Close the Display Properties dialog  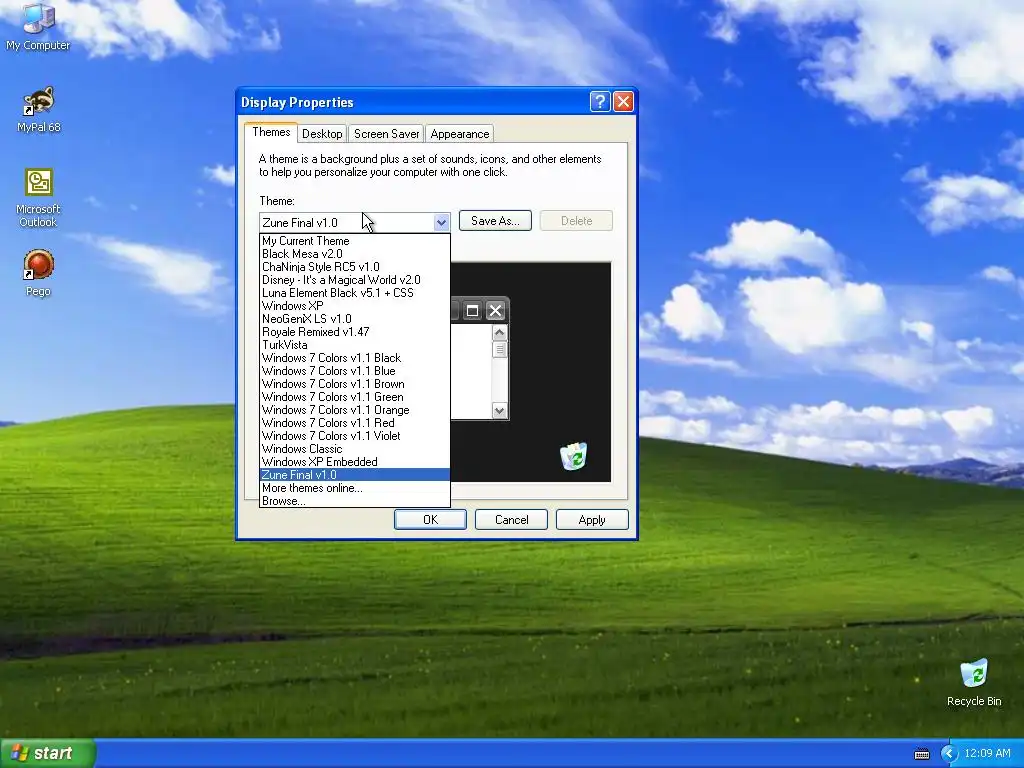624,102
